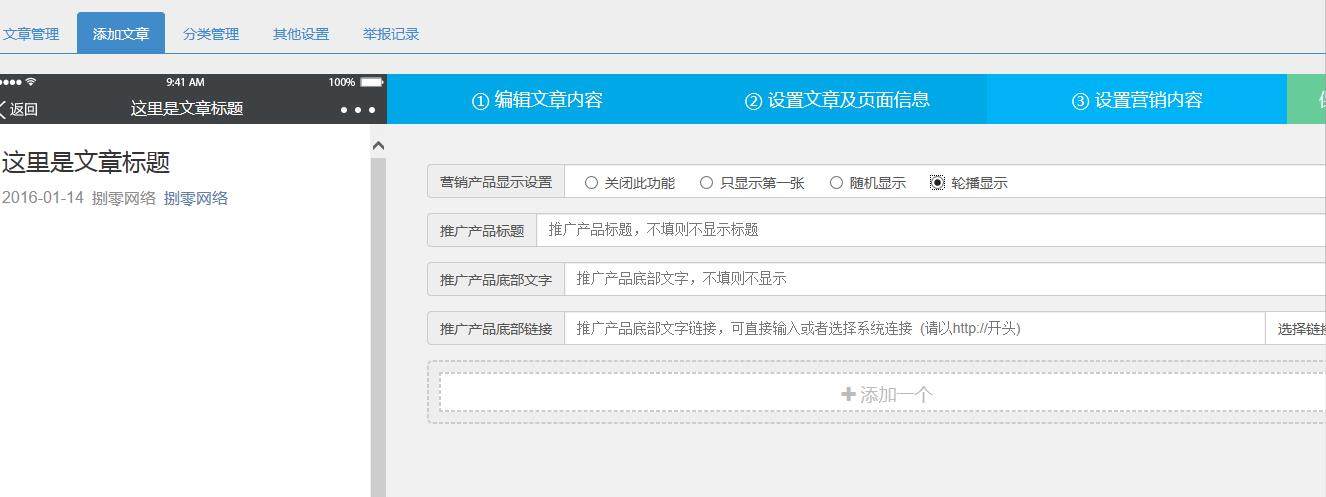The image size is (1326, 497).
Task: Click the gray 捌零网络 author text
Action: click(124, 198)
